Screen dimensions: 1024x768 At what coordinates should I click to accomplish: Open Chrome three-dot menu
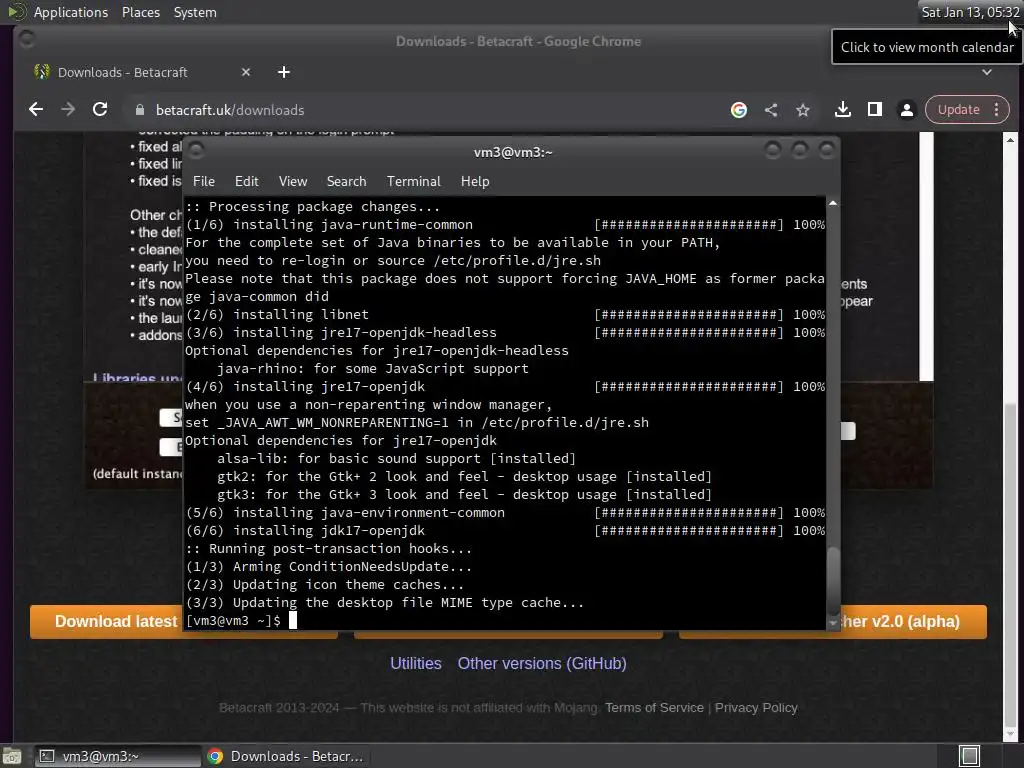[x=997, y=110]
